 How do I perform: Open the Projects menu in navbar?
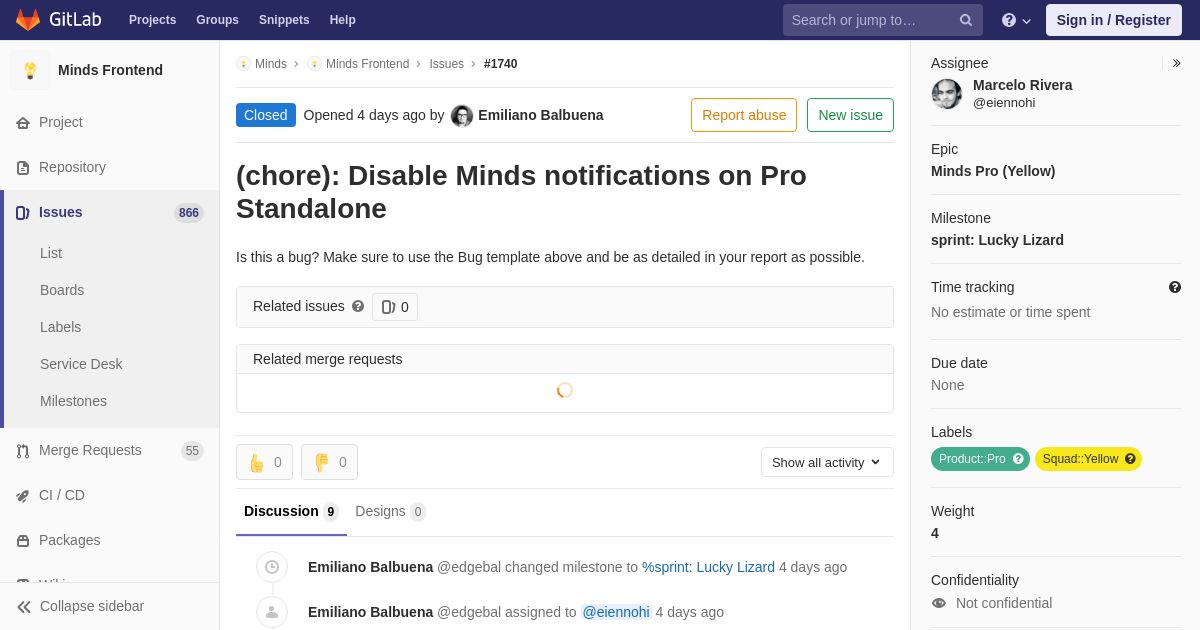[153, 20]
